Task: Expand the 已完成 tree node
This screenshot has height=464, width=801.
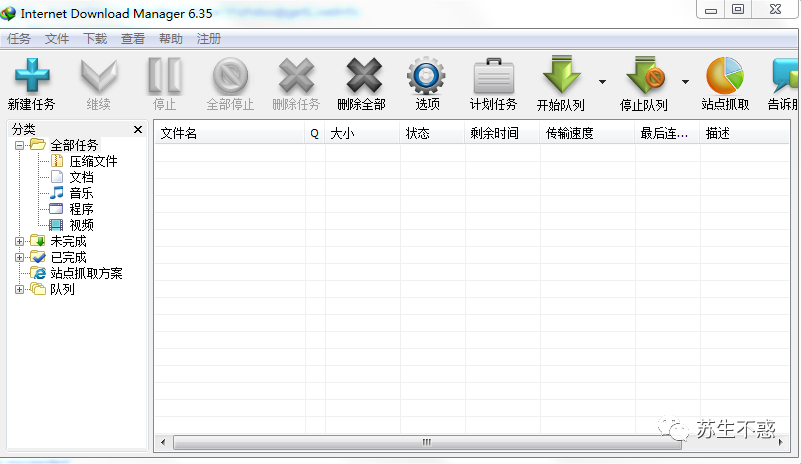Action: click(x=19, y=257)
